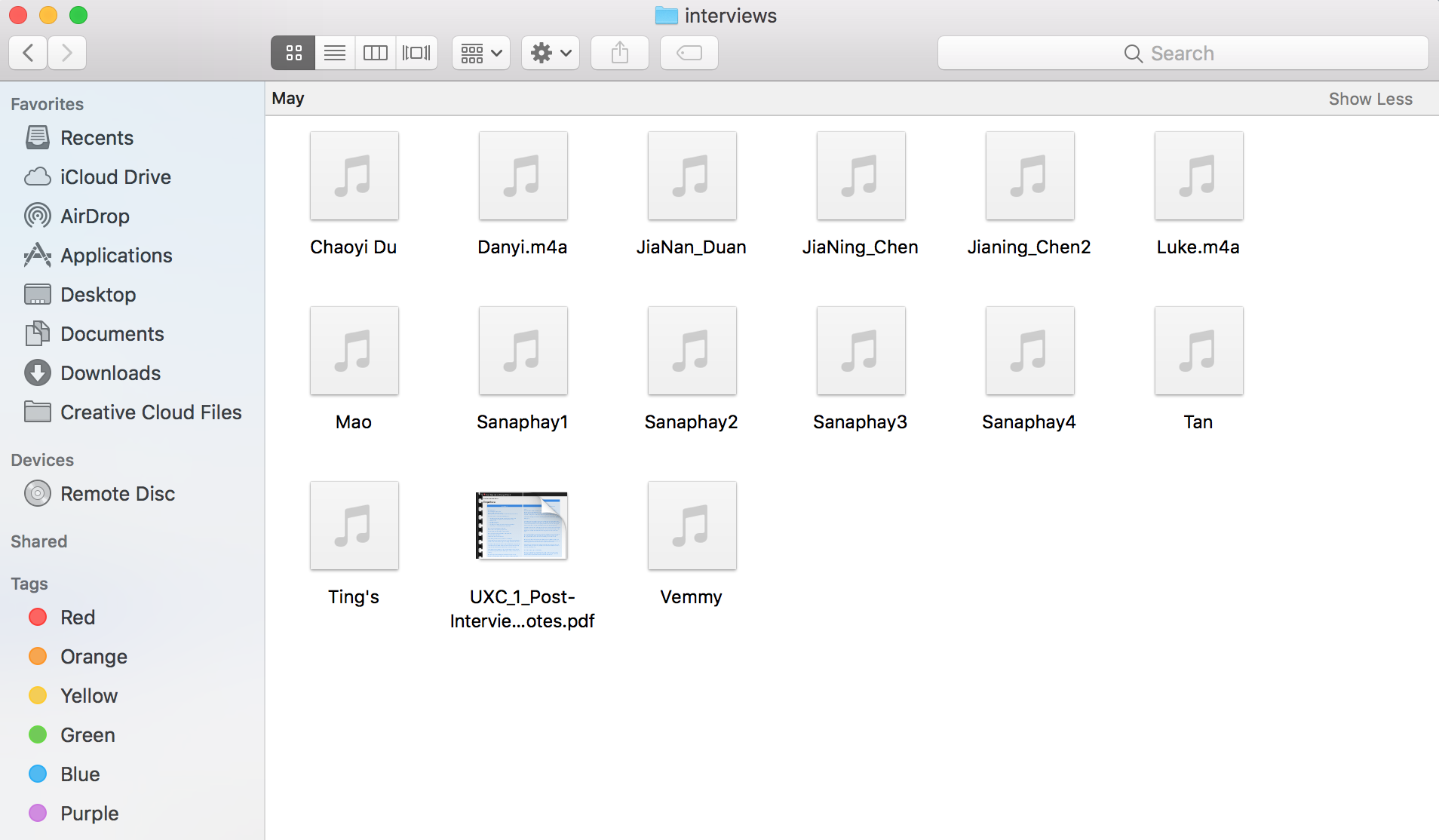The image size is (1439, 840).
Task: Select the Yellow tag
Action: coord(132,696)
